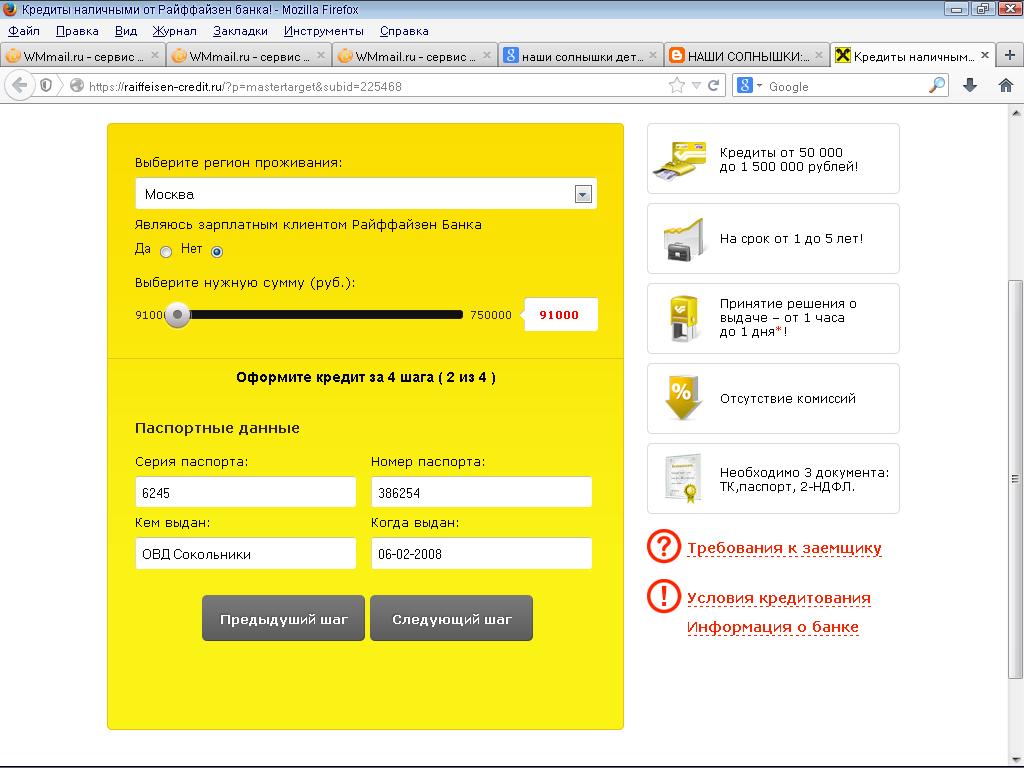The width and height of the screenshot is (1024, 768).
Task: Click the 'Следующий шаг' button
Action: point(451,618)
